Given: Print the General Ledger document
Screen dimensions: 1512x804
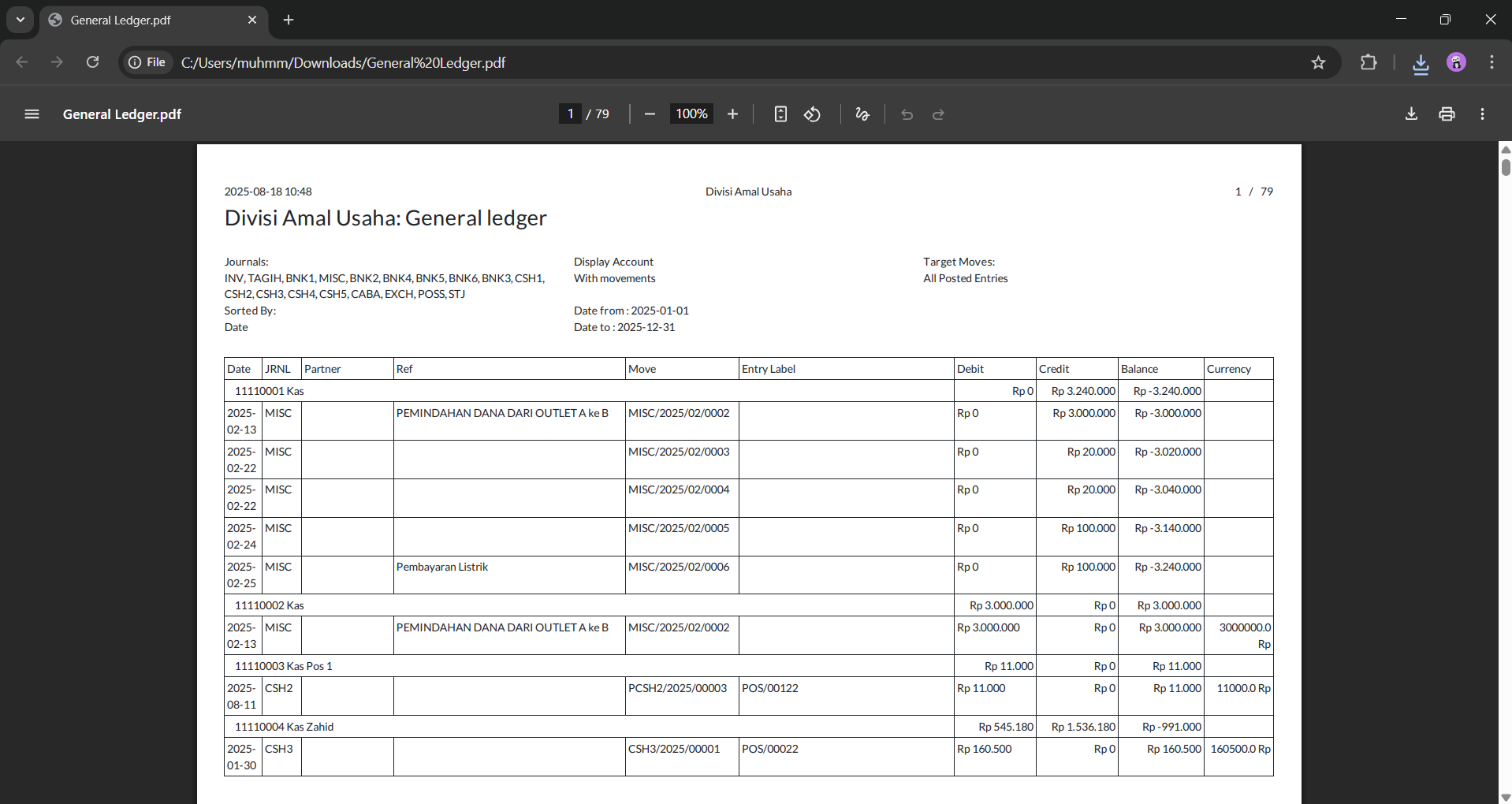Looking at the screenshot, I should click(1447, 114).
